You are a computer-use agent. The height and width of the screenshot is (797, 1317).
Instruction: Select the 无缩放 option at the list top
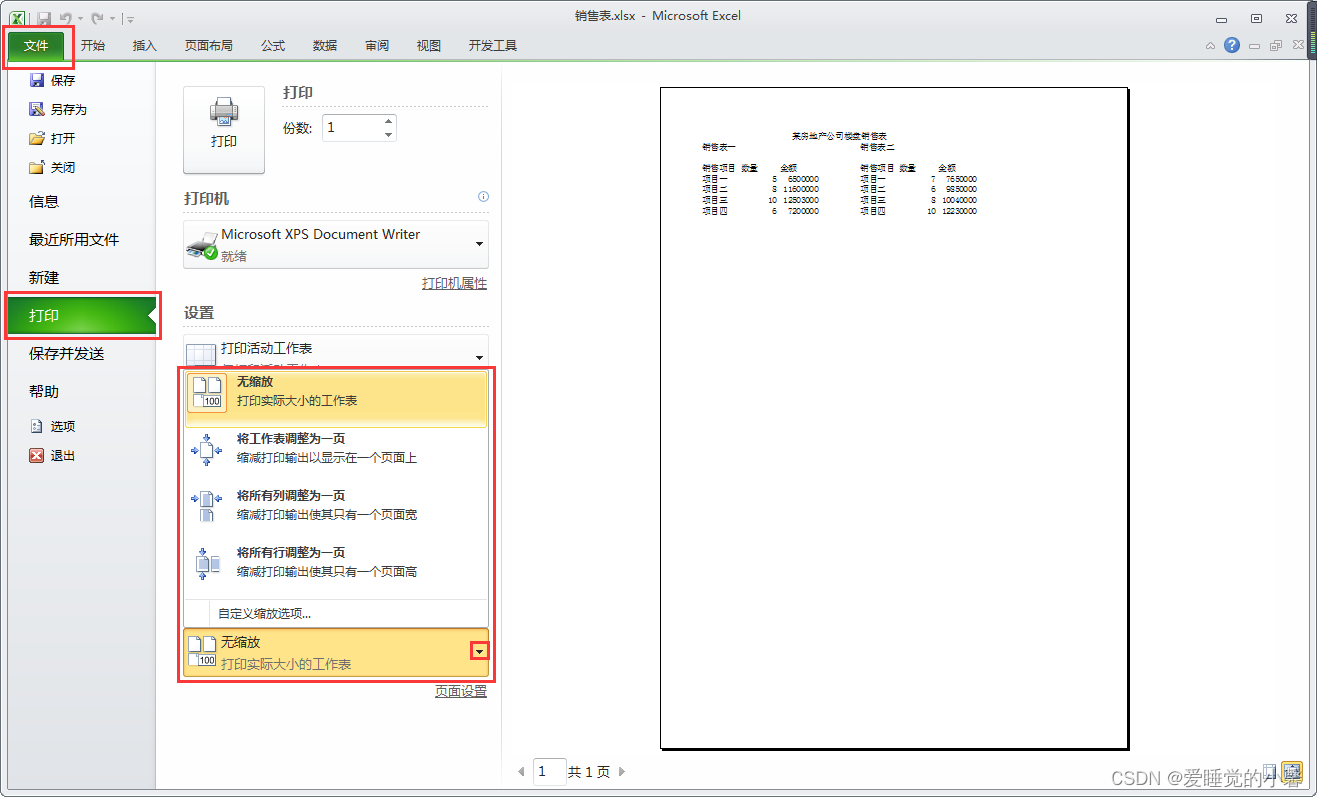(x=336, y=400)
